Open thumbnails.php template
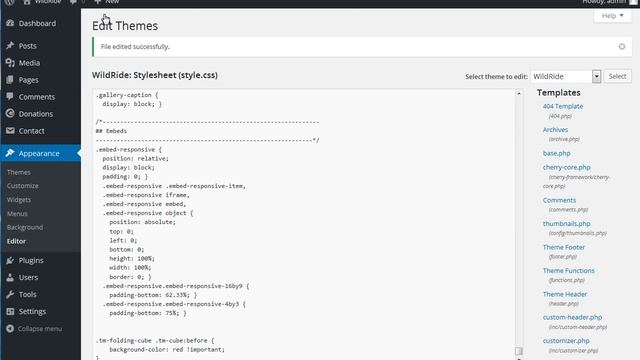Viewport: 640px width, 360px height. 567,224
